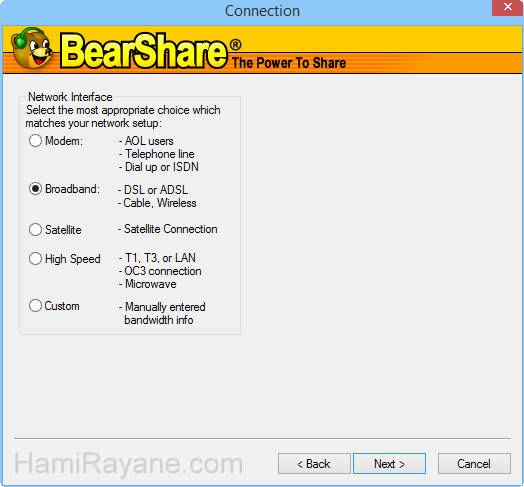Click the 'Cable, Wireless' text
The image size is (524, 487).
(160, 203)
